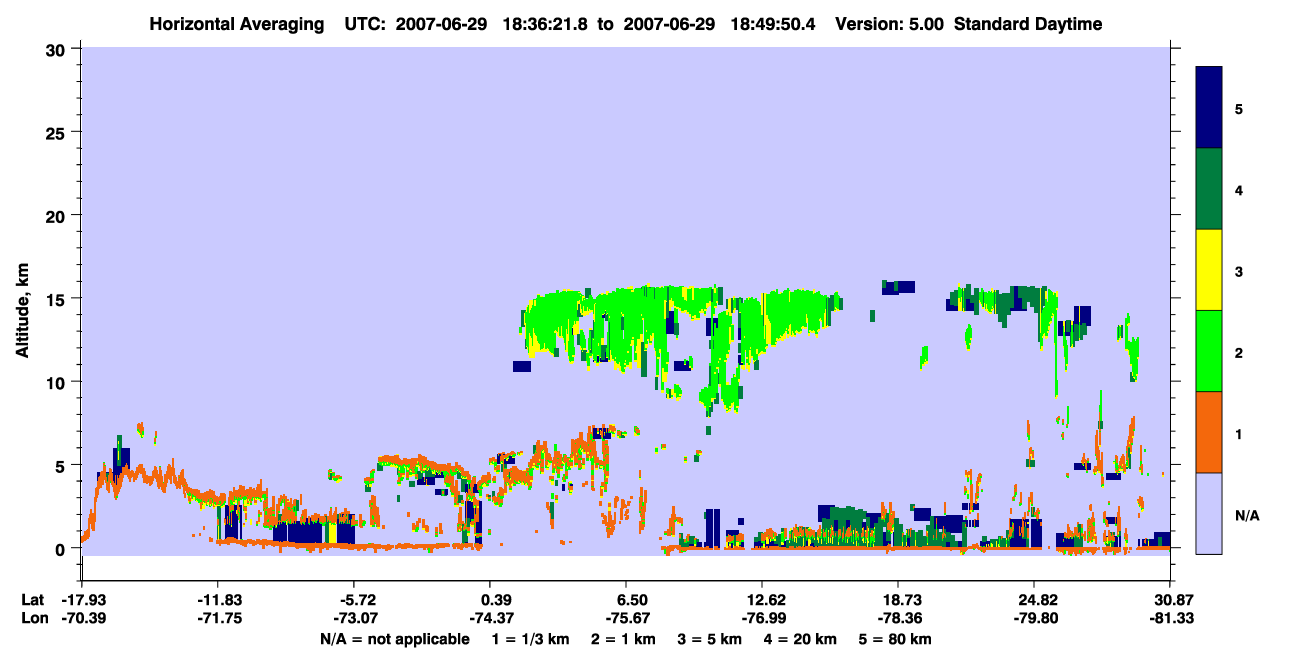The height and width of the screenshot is (667, 1300).
Task: Click longitude value -75.67
Action: 626,618
